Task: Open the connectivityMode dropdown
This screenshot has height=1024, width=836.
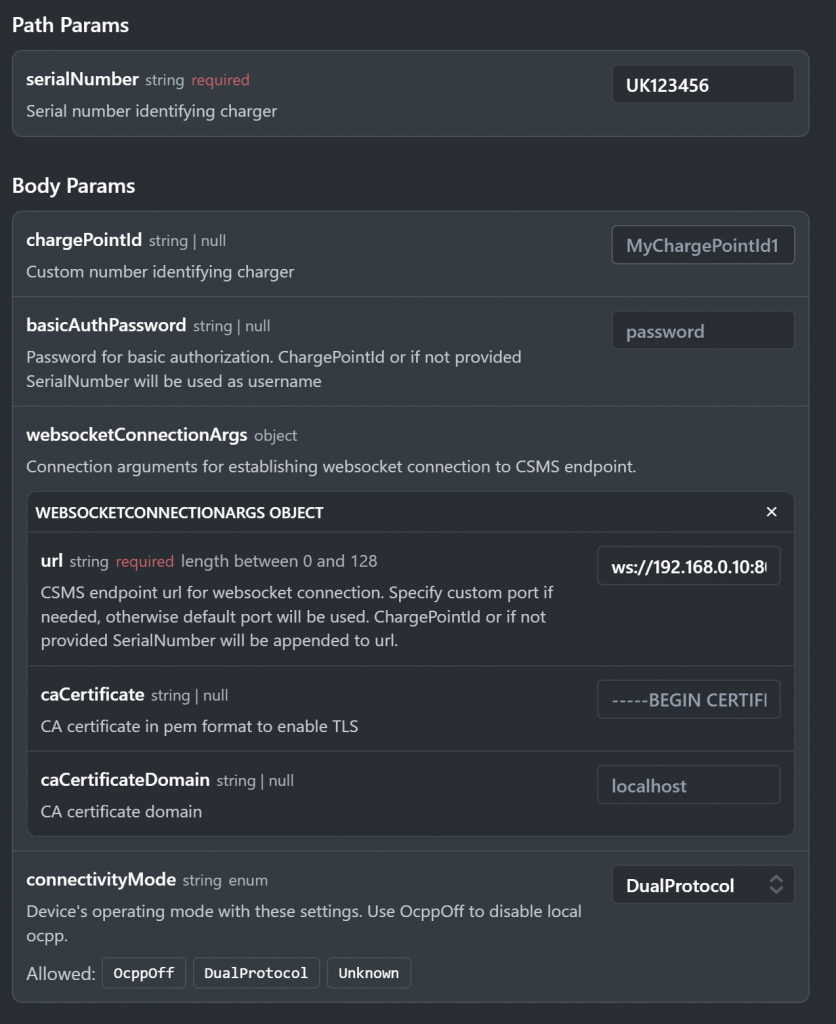Action: point(702,885)
